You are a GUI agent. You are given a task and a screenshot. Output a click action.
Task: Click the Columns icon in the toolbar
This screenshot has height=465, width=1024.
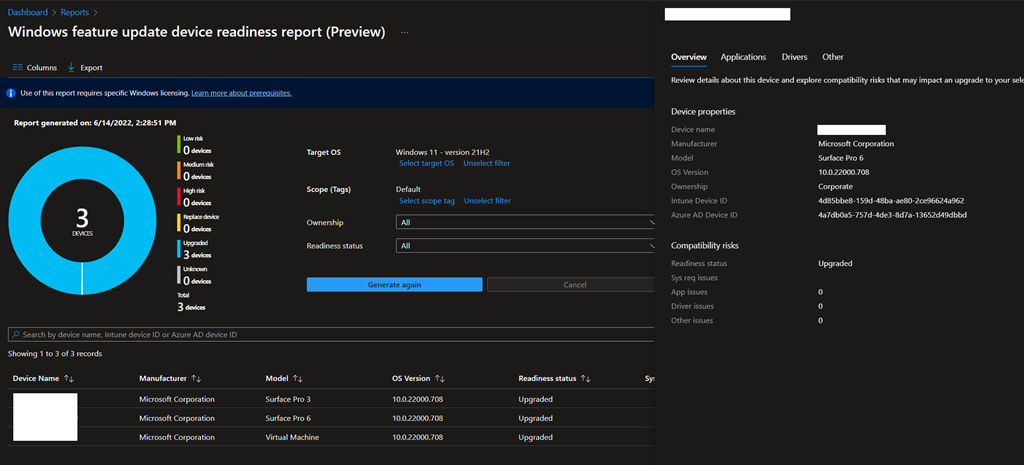pyautogui.click(x=17, y=68)
